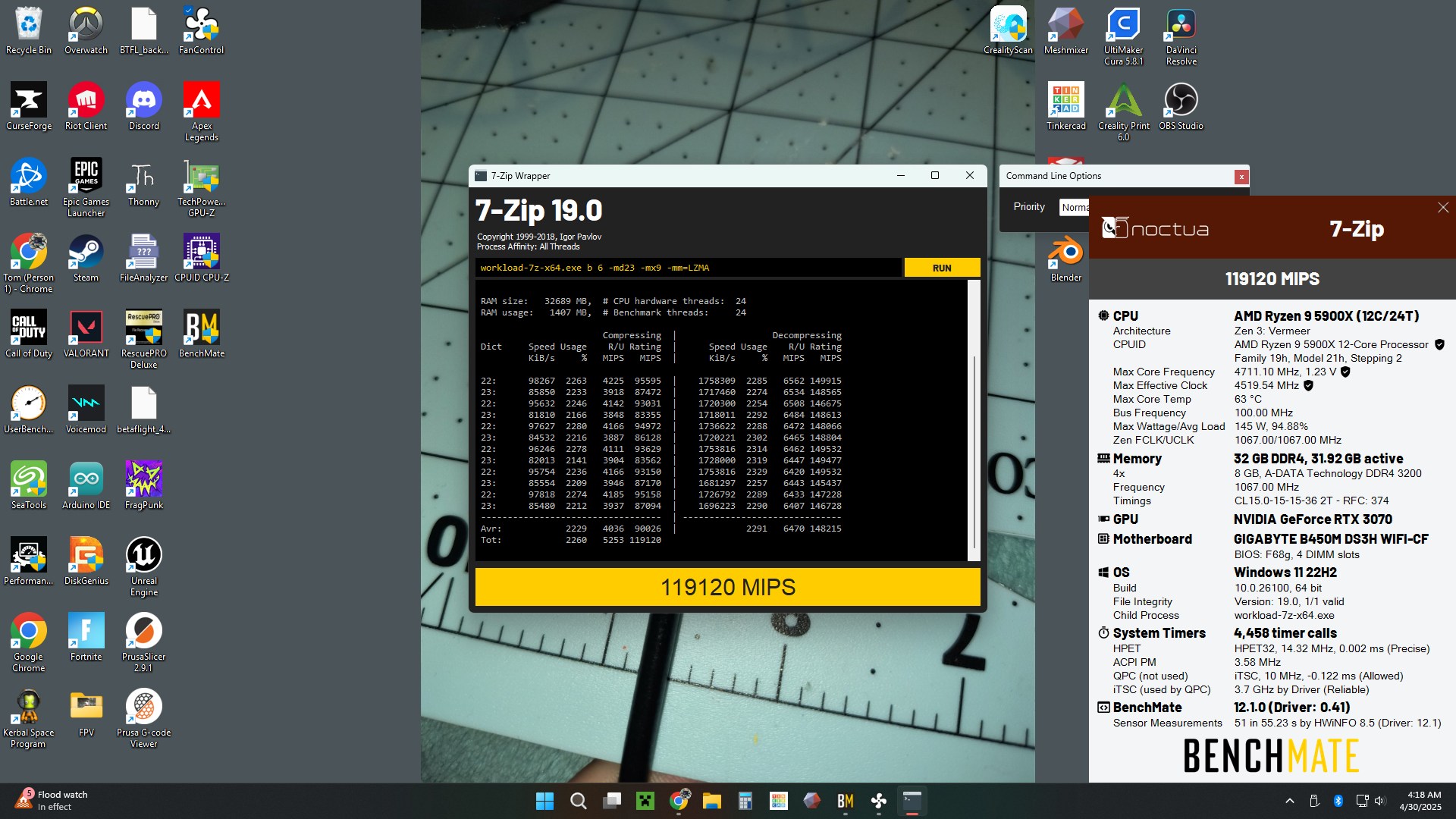
Task: Open the Priority dropdown in Command Line Options
Action: tap(1074, 207)
